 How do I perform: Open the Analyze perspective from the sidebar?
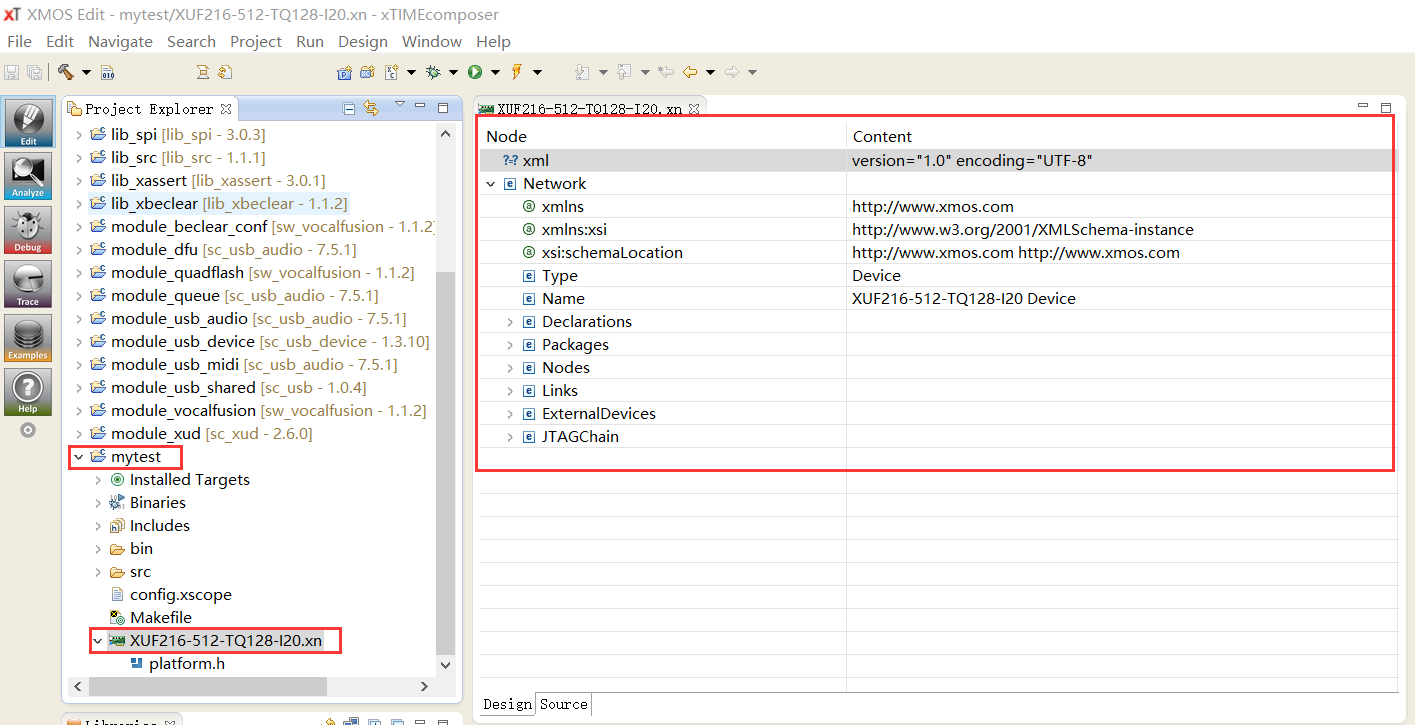tap(27, 176)
